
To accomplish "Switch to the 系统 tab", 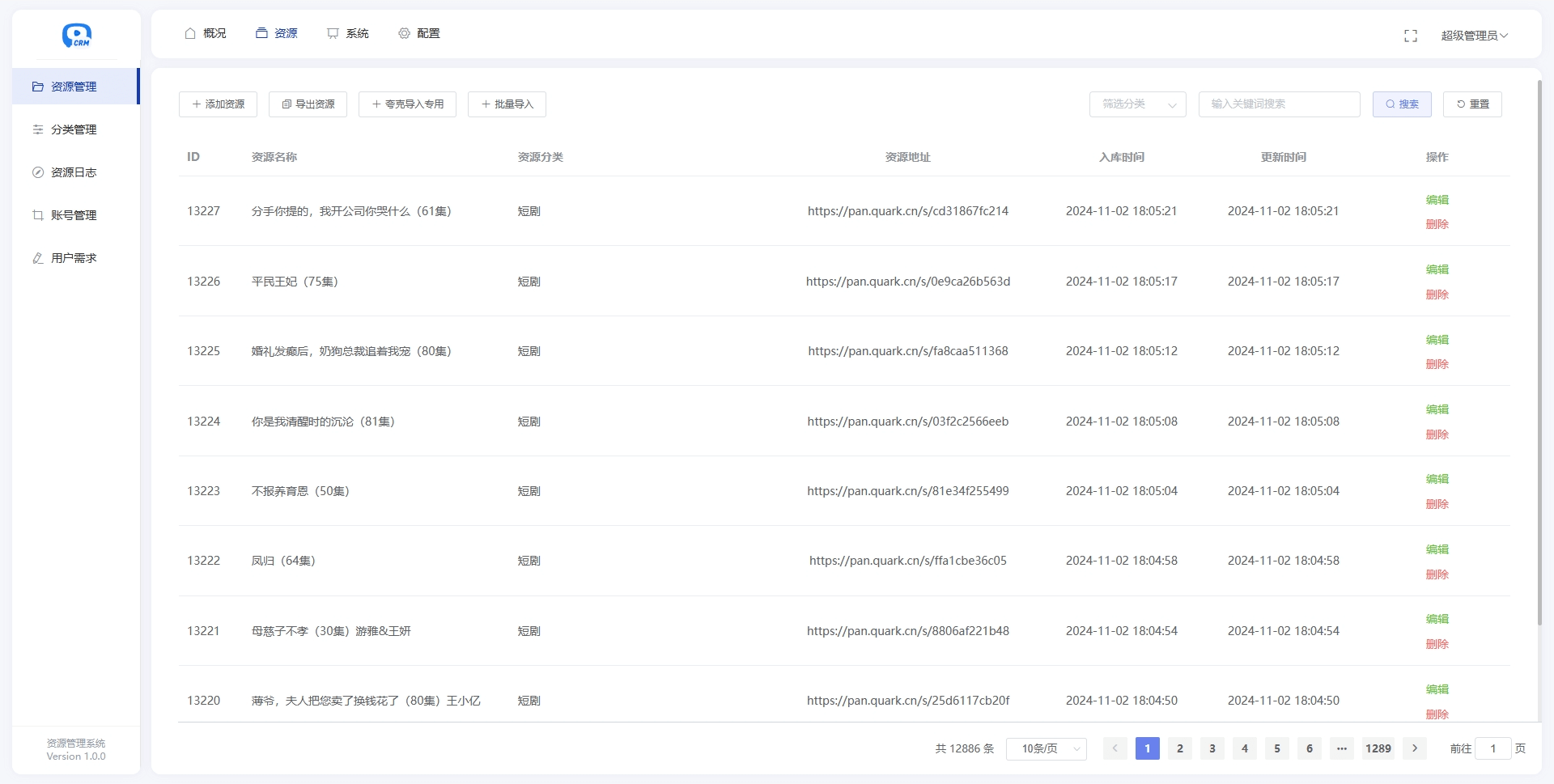I will (x=348, y=33).
